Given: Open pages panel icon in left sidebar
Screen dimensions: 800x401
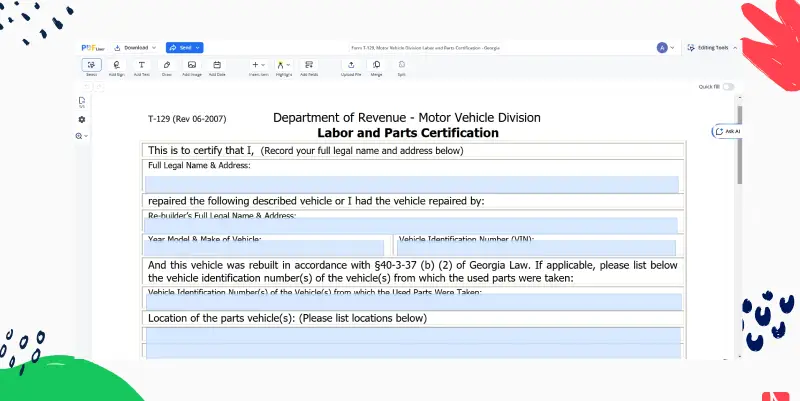Looking at the screenshot, I should click(82, 103).
